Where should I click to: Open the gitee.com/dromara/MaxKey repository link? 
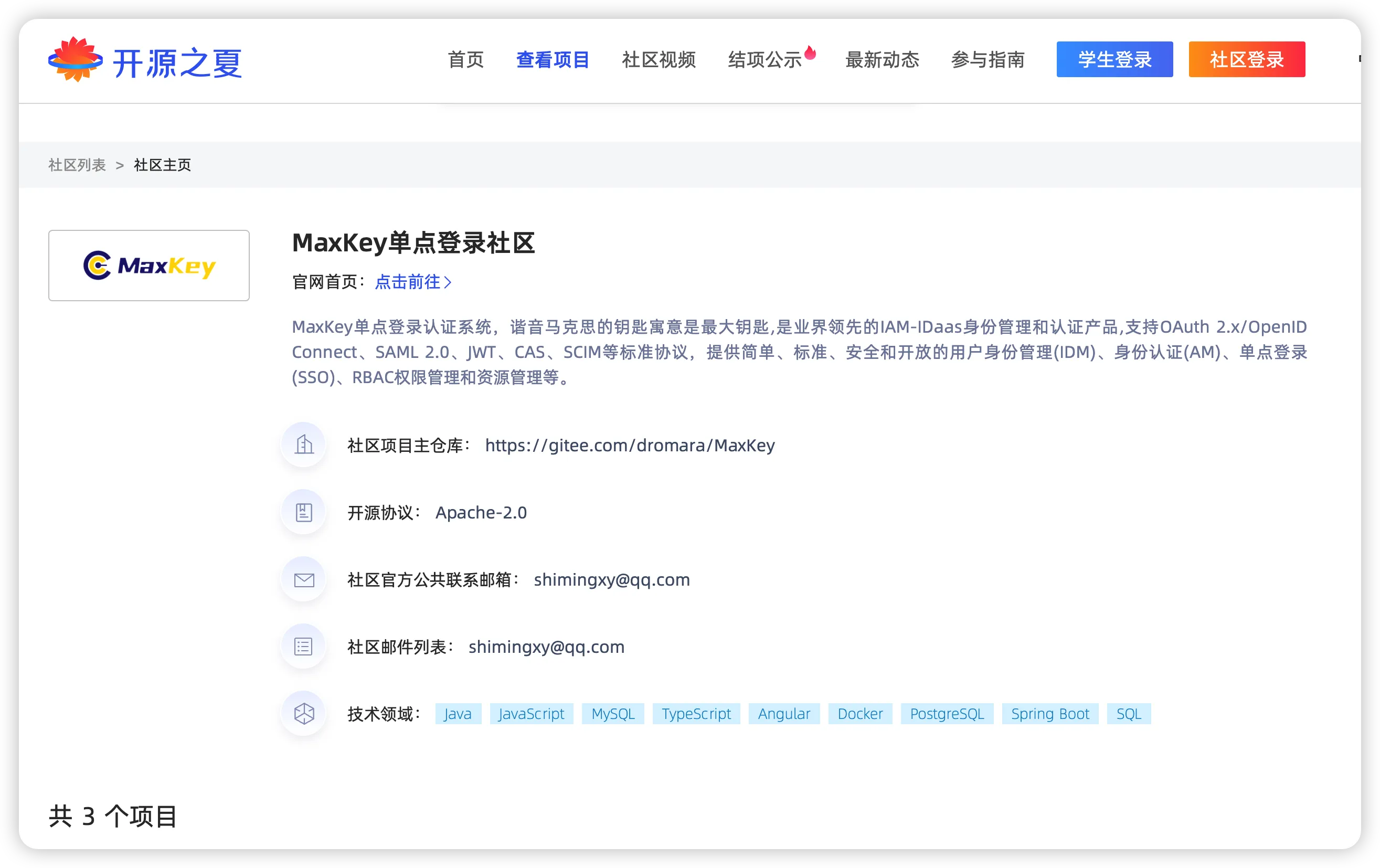click(x=630, y=446)
